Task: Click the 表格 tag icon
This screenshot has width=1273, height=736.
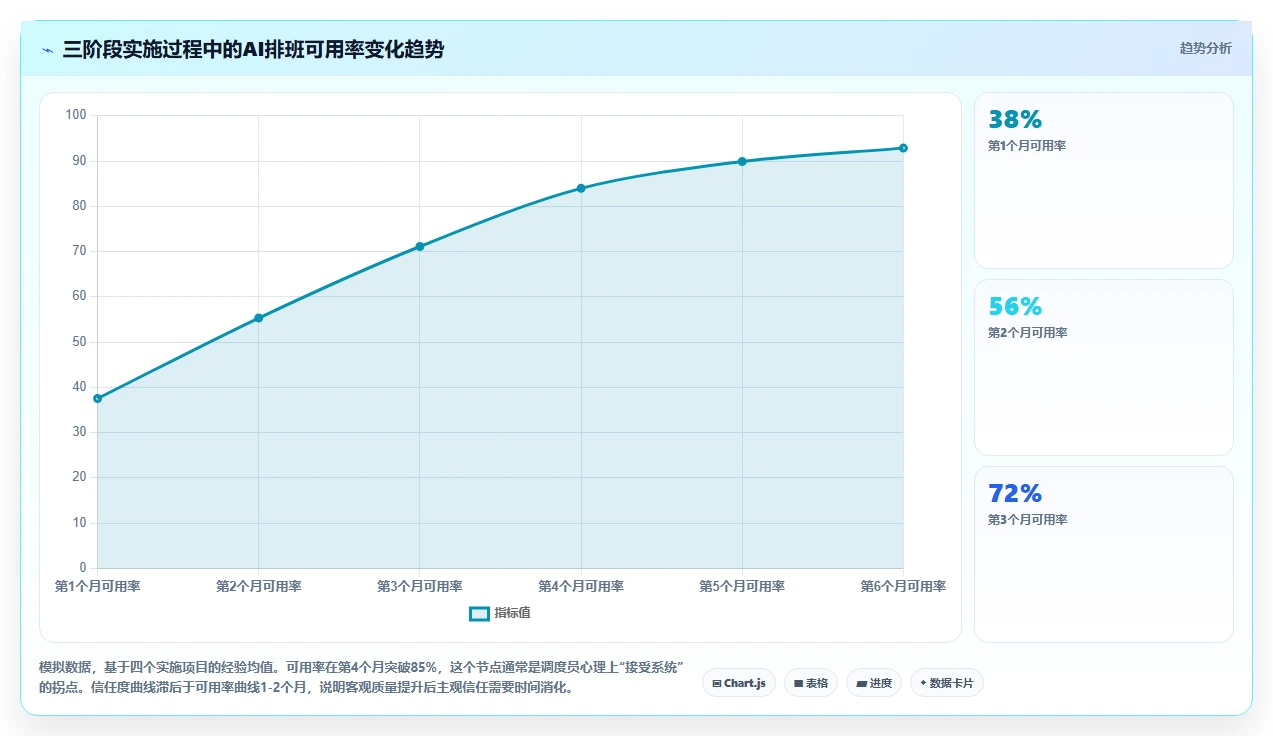Action: tap(798, 683)
